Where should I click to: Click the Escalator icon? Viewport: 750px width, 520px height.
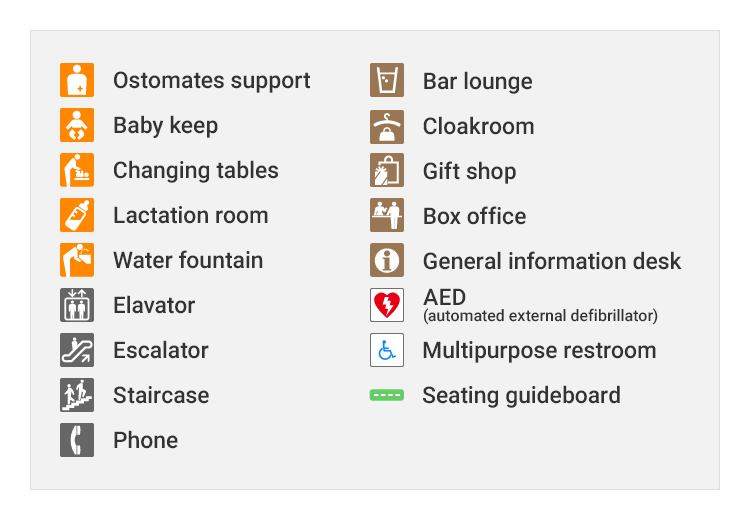77,350
